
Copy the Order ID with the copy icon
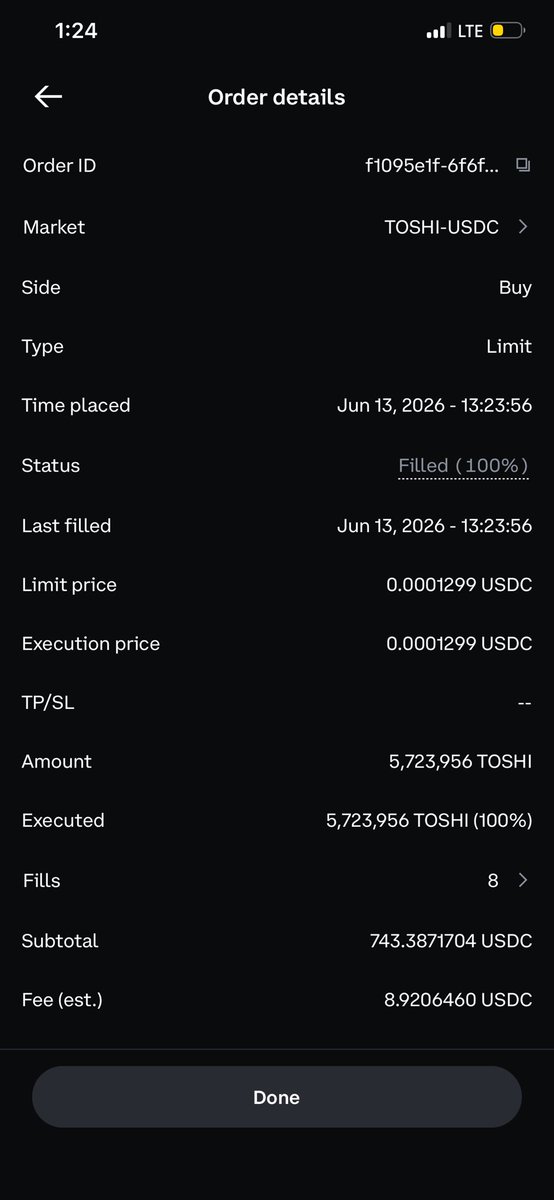[x=522, y=166]
